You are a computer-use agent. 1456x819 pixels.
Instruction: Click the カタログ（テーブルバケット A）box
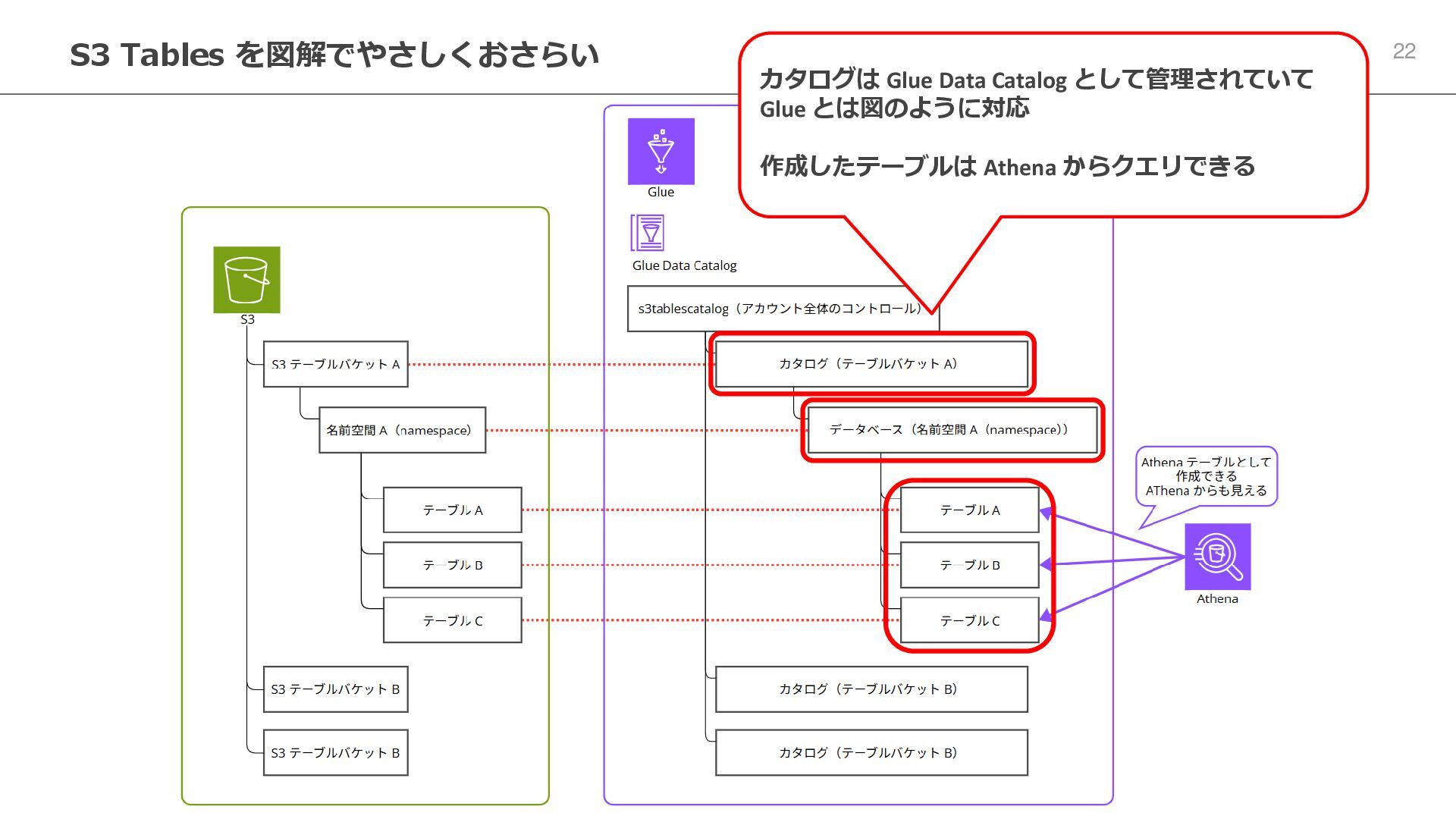[871, 364]
